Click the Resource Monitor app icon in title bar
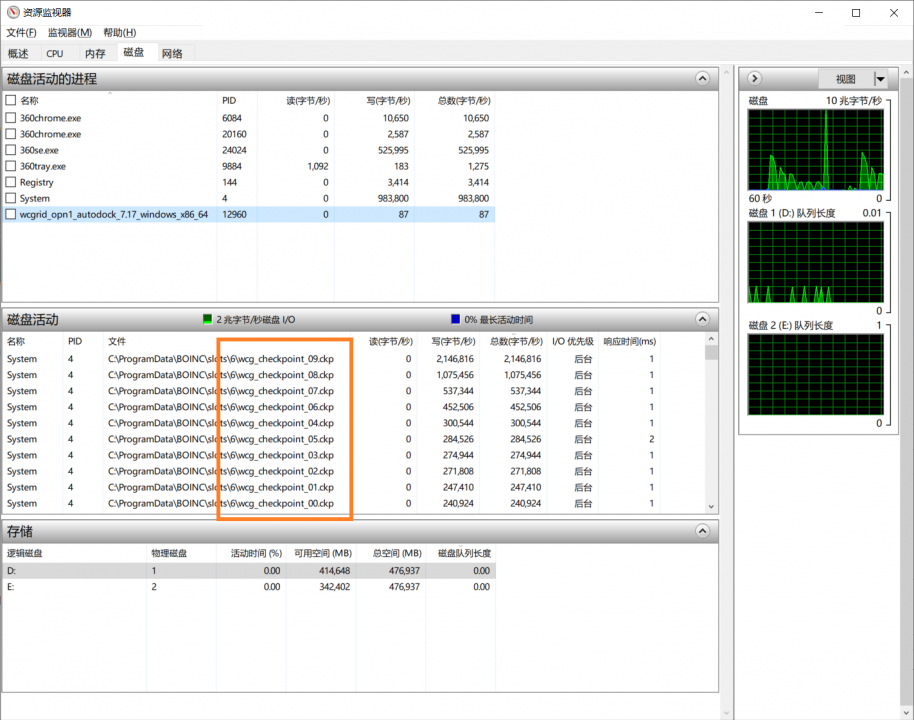The height and width of the screenshot is (720, 914). [13, 12]
